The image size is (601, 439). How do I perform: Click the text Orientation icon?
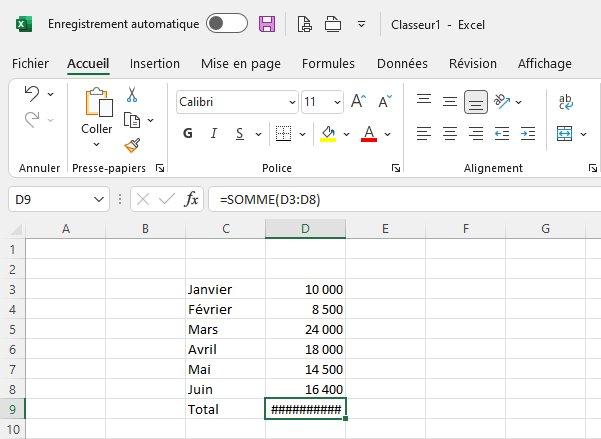[x=502, y=101]
